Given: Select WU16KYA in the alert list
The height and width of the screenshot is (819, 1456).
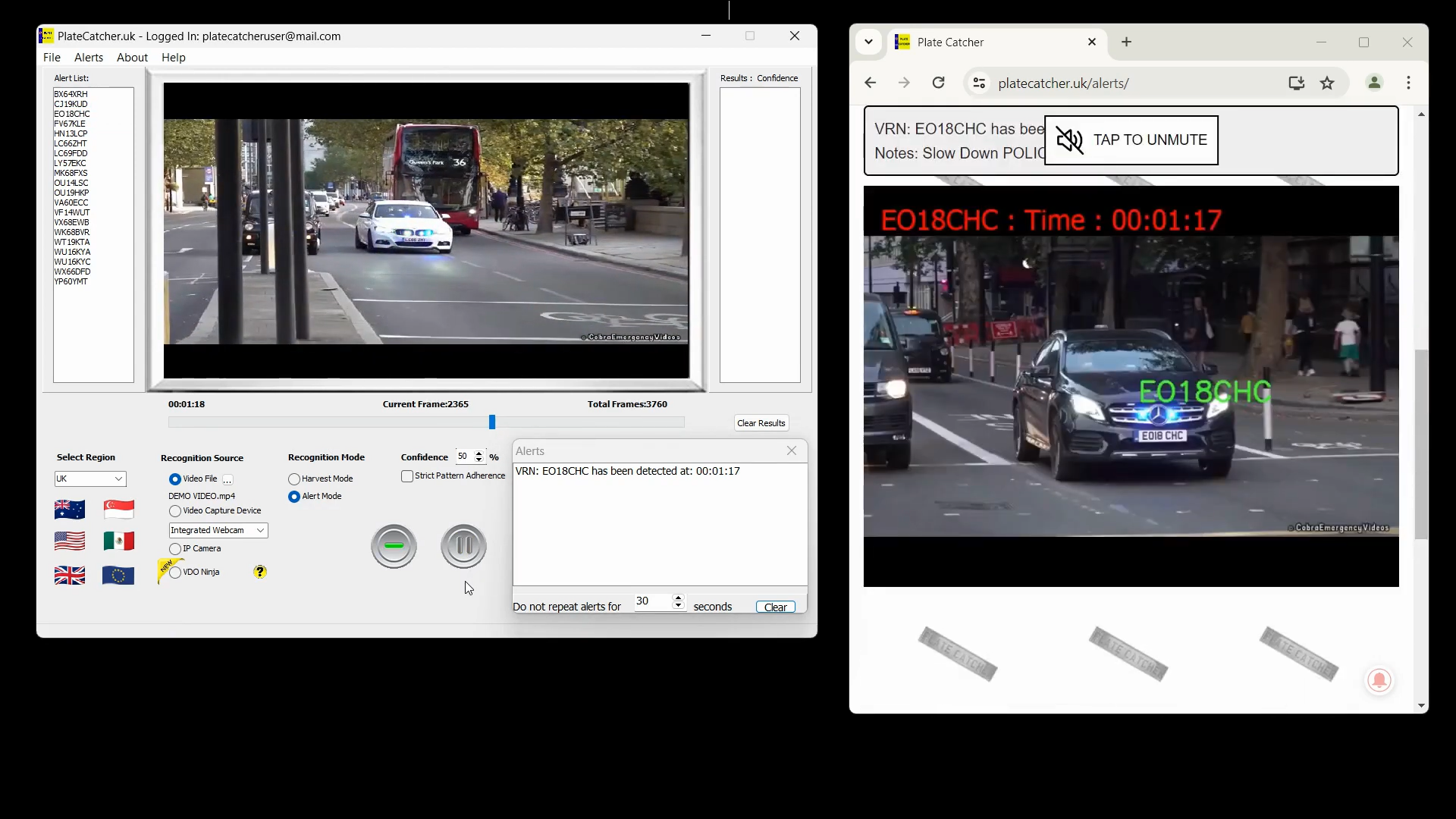Looking at the screenshot, I should tap(72, 252).
